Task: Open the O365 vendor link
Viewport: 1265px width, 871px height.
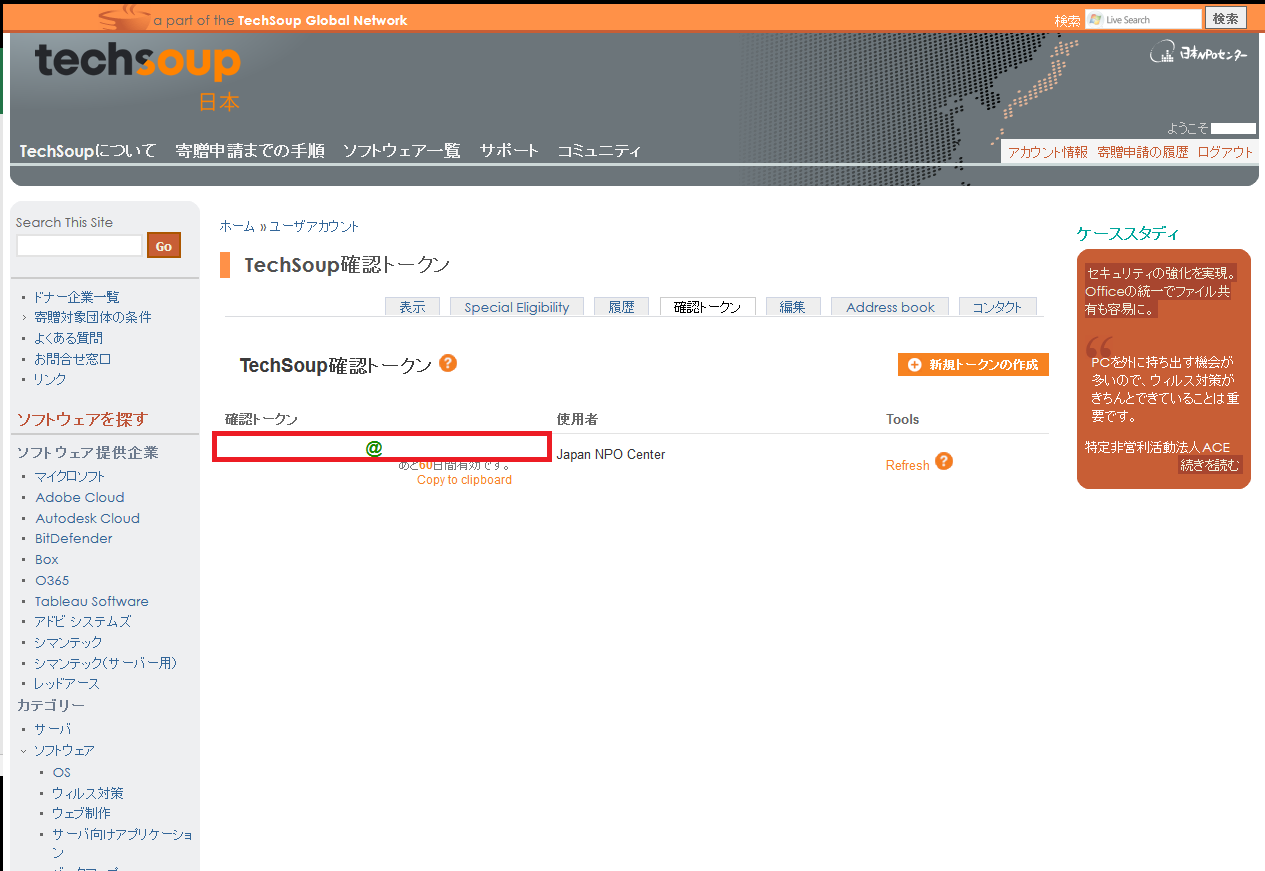Action: pos(52,580)
